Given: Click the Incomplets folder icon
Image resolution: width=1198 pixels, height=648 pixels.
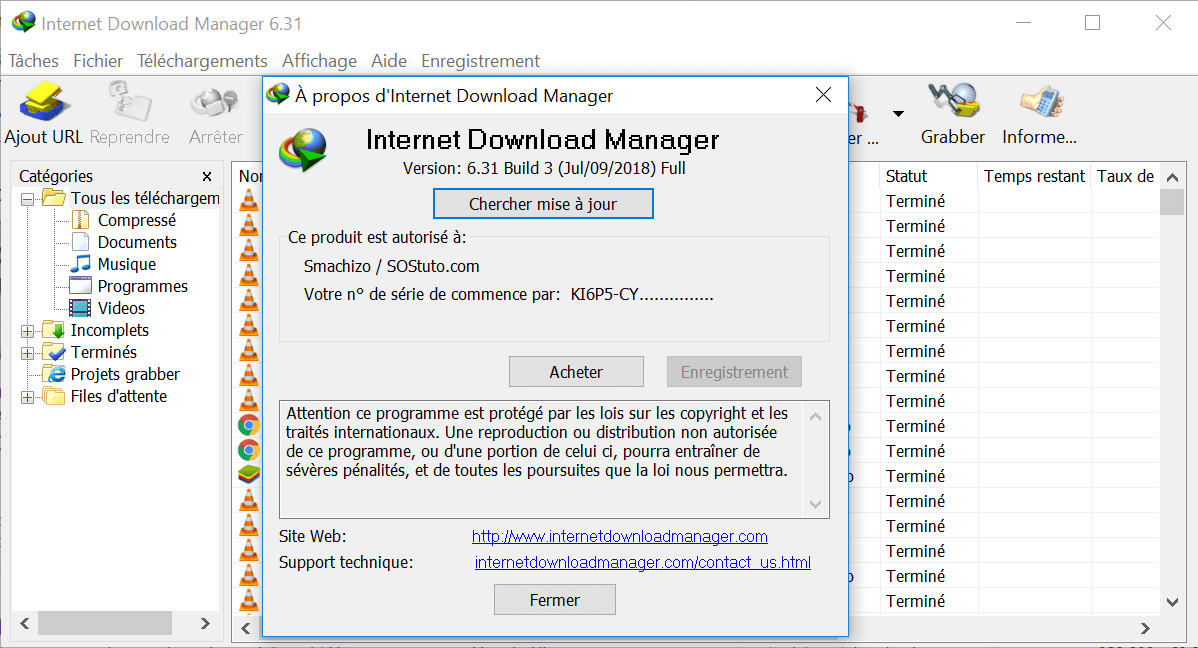Looking at the screenshot, I should (x=53, y=330).
